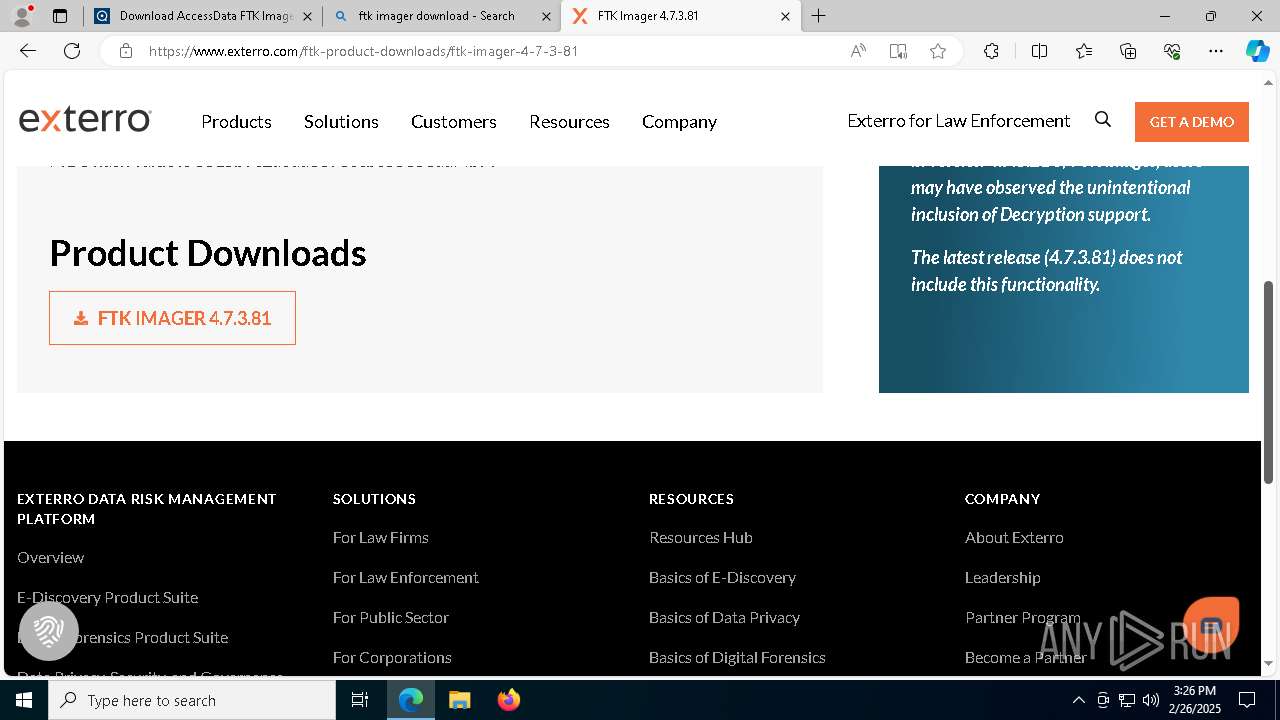Open For Public Sector link
The image size is (1280, 720).
(390, 617)
